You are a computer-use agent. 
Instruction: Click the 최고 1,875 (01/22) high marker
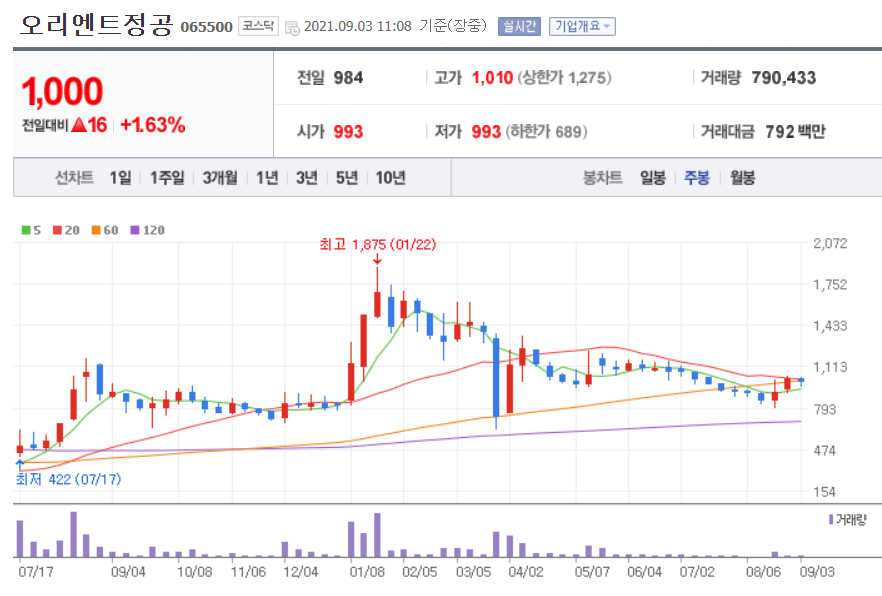coord(377,245)
